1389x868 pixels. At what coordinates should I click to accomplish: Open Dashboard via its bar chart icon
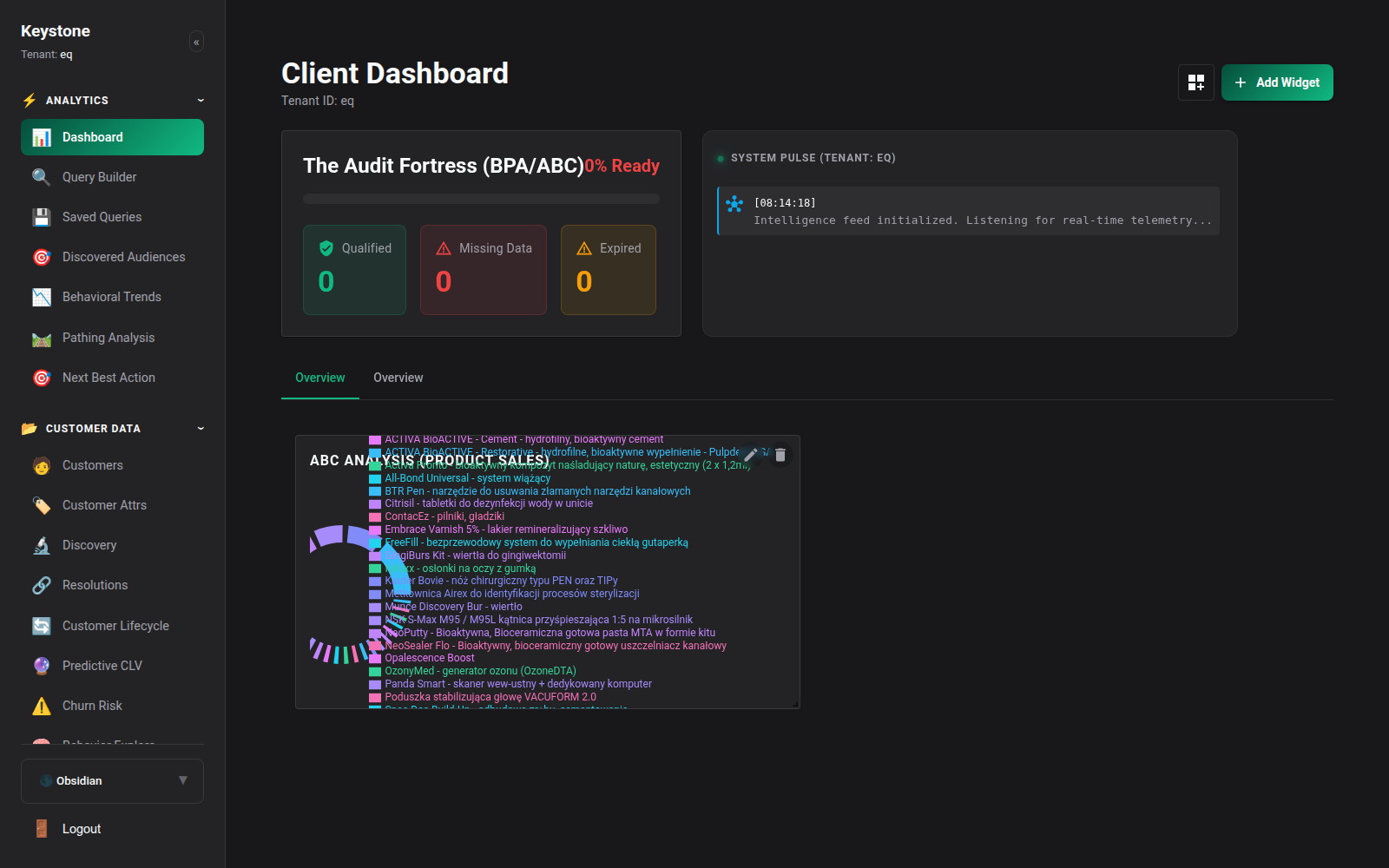42,137
